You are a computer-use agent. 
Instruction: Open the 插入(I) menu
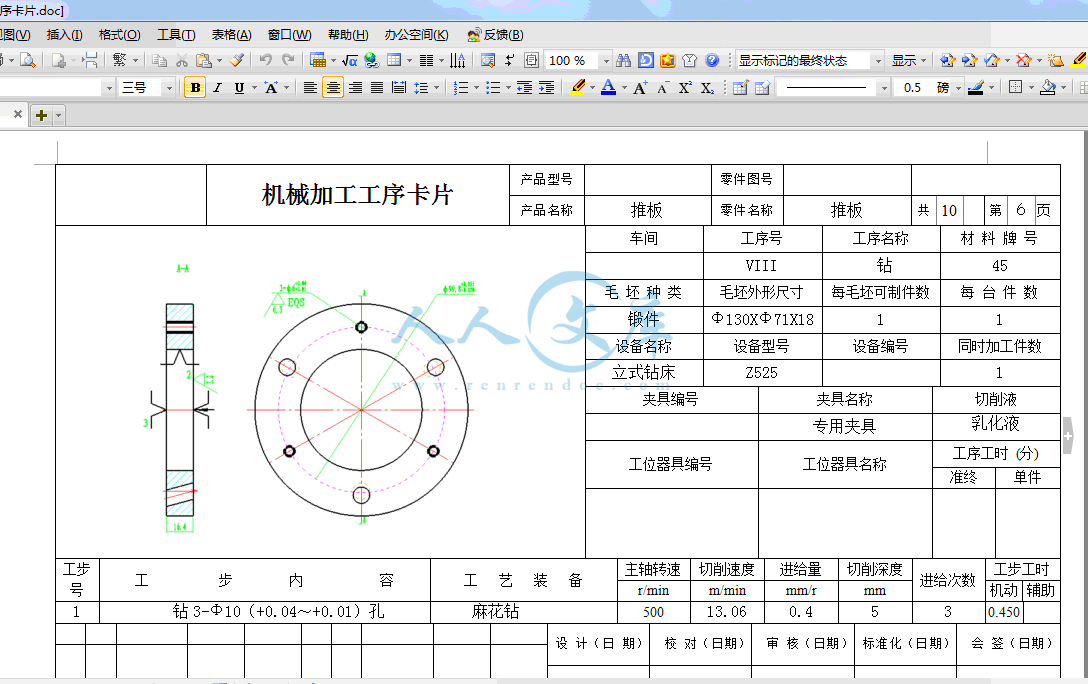tap(65, 35)
